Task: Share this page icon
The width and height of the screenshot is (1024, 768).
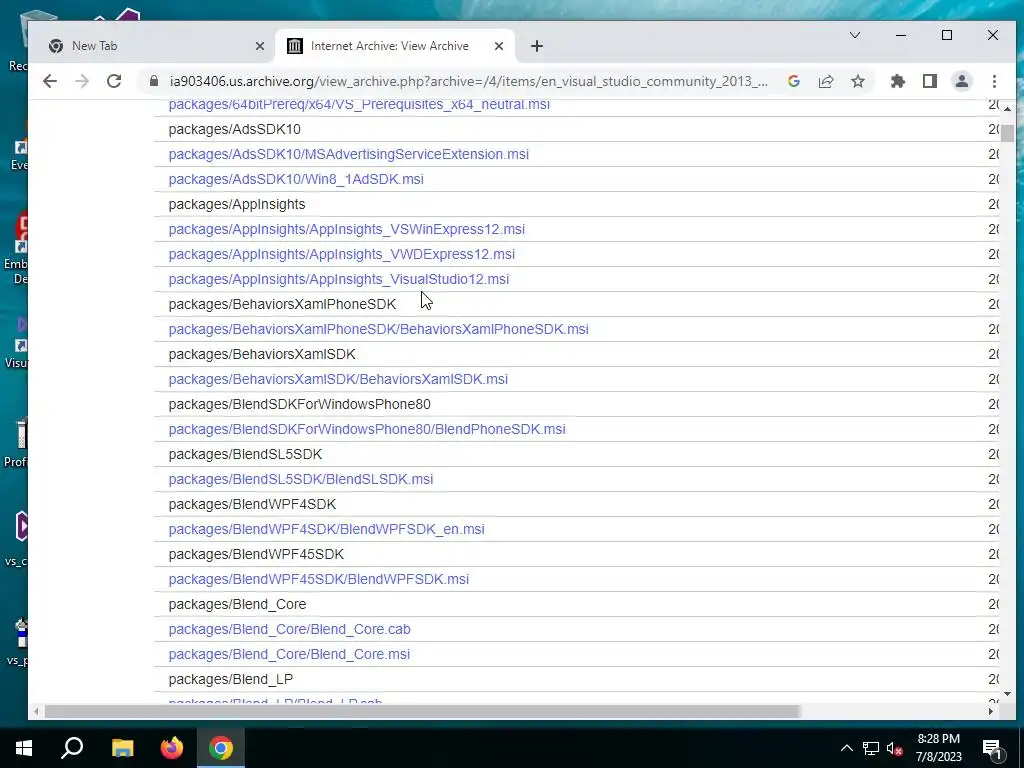Action: pyautogui.click(x=825, y=81)
